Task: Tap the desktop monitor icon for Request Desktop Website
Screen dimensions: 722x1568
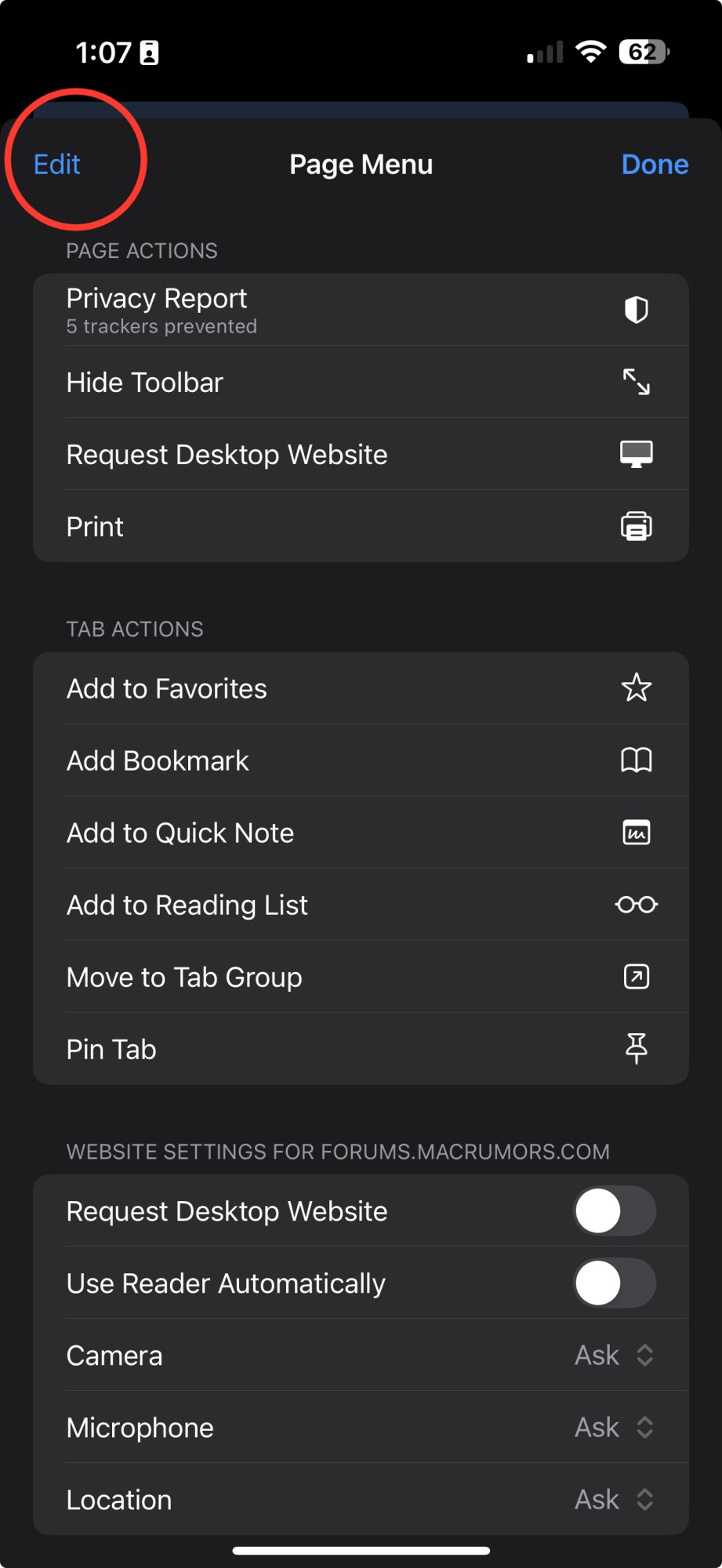Action: [x=636, y=454]
